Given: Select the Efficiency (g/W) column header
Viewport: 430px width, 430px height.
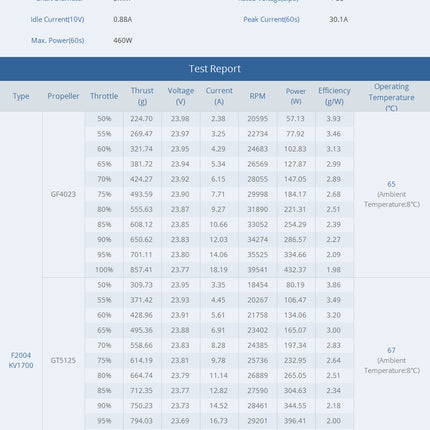Looking at the screenshot, I should (334, 96).
